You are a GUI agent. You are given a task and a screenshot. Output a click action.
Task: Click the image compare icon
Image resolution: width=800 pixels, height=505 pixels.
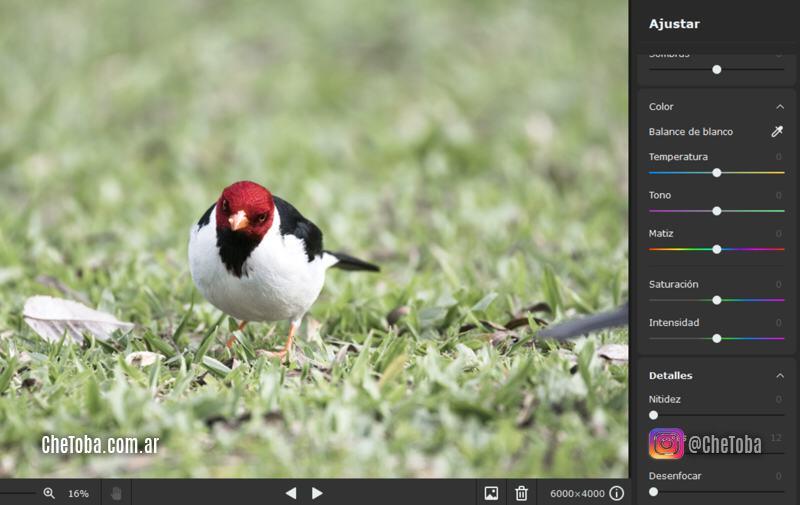(x=491, y=493)
